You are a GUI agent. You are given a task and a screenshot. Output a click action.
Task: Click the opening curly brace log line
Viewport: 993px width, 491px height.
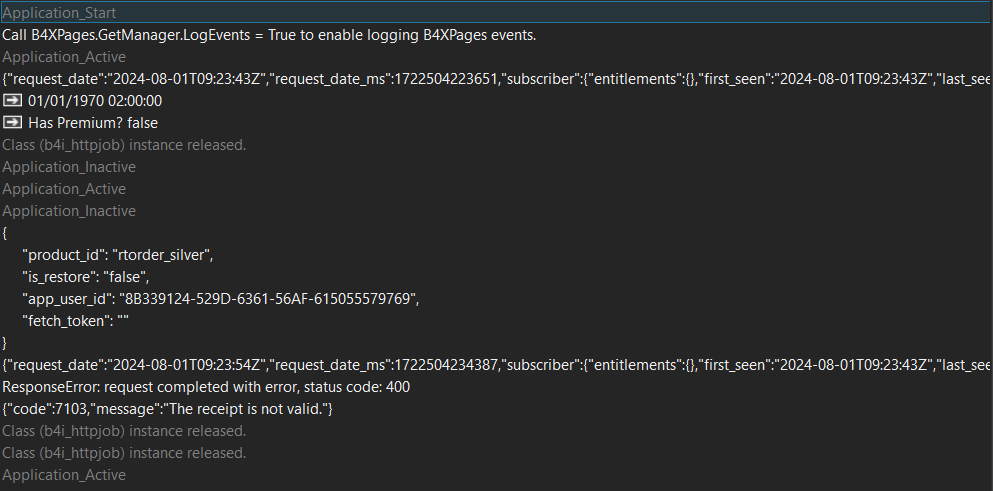[x=6, y=233]
